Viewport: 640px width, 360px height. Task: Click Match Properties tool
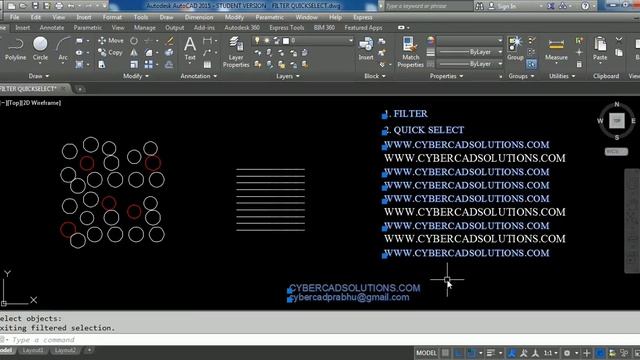[410, 52]
